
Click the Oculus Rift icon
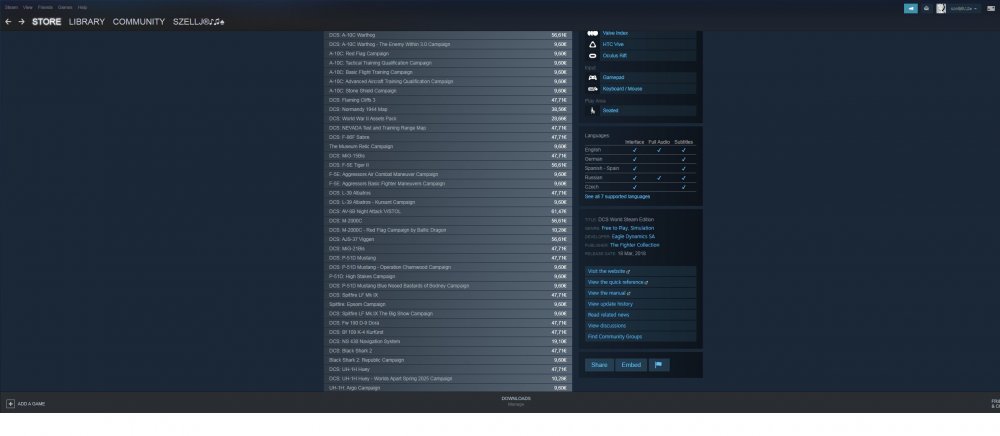point(592,55)
